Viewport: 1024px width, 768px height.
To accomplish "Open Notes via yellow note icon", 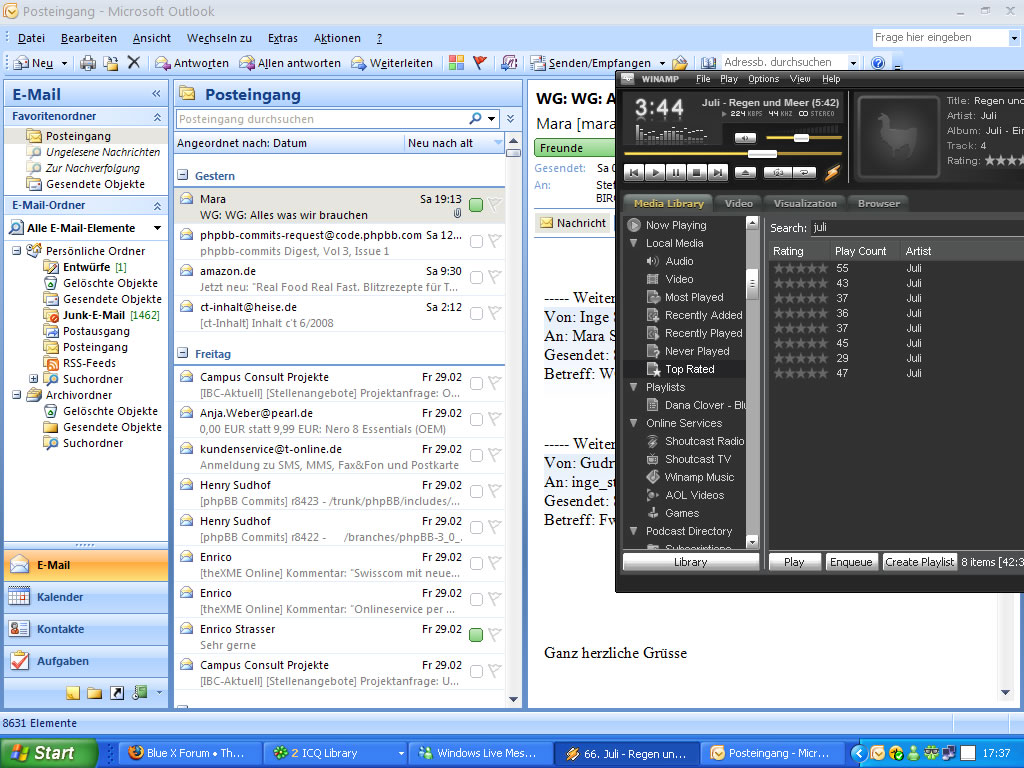I will (73, 692).
